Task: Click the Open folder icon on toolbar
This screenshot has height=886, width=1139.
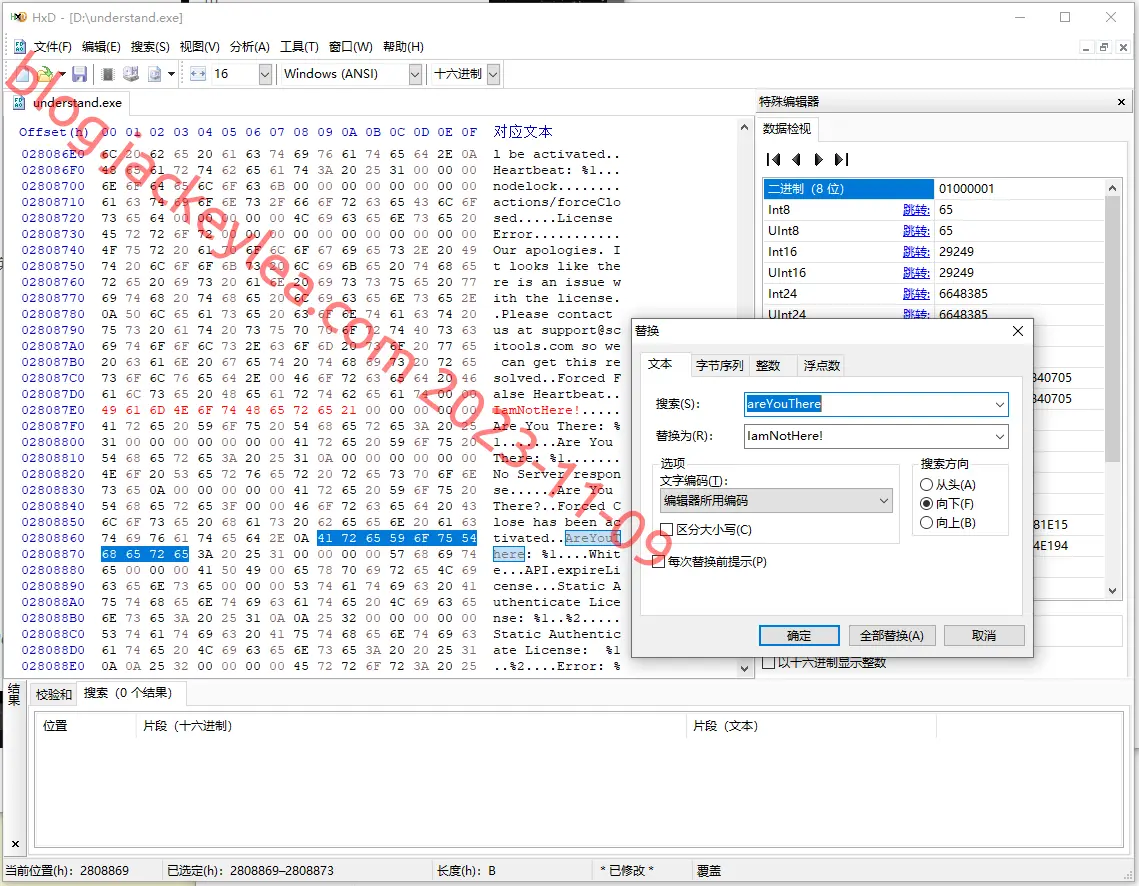Action: click(44, 74)
